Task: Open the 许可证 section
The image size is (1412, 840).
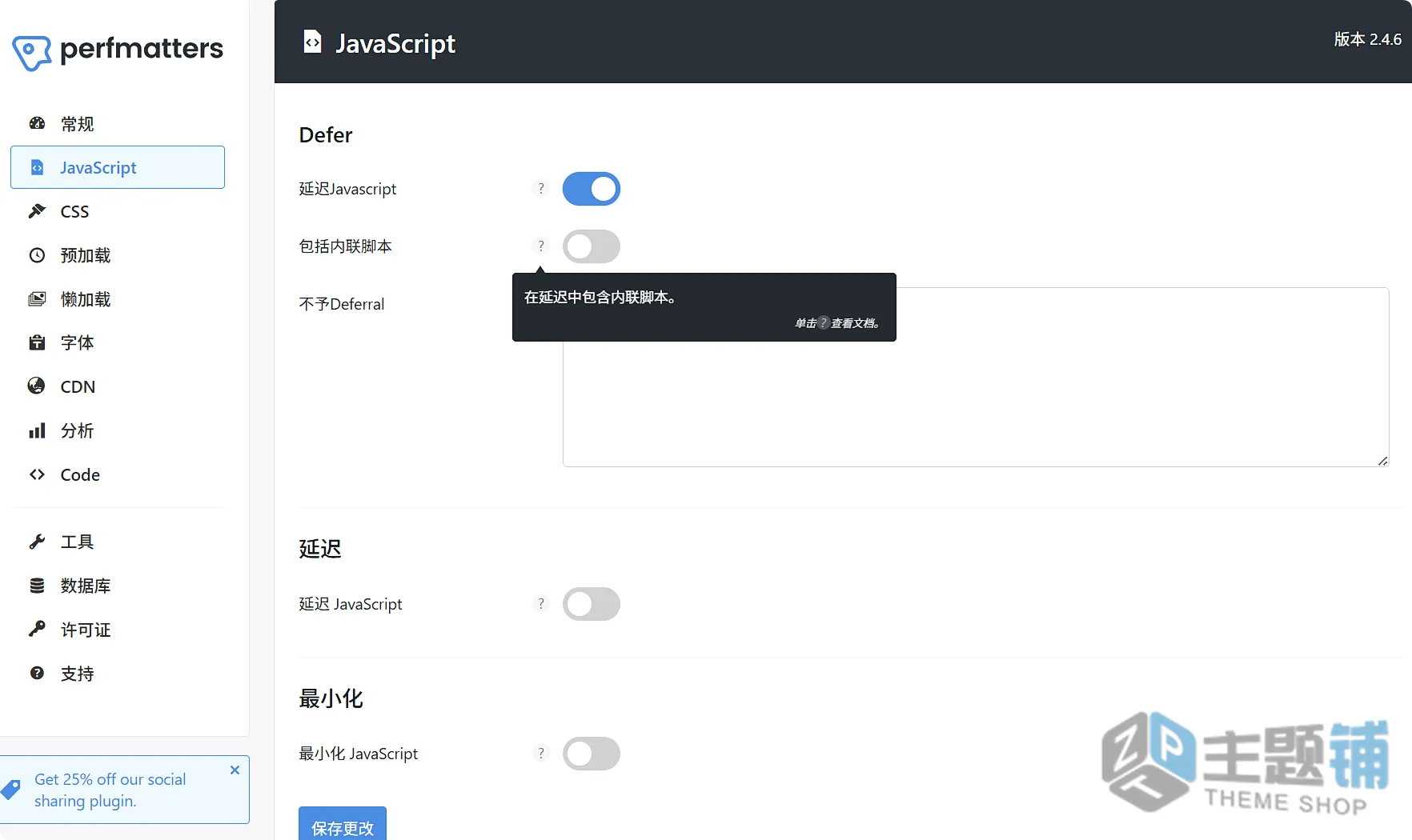Action: (118, 630)
